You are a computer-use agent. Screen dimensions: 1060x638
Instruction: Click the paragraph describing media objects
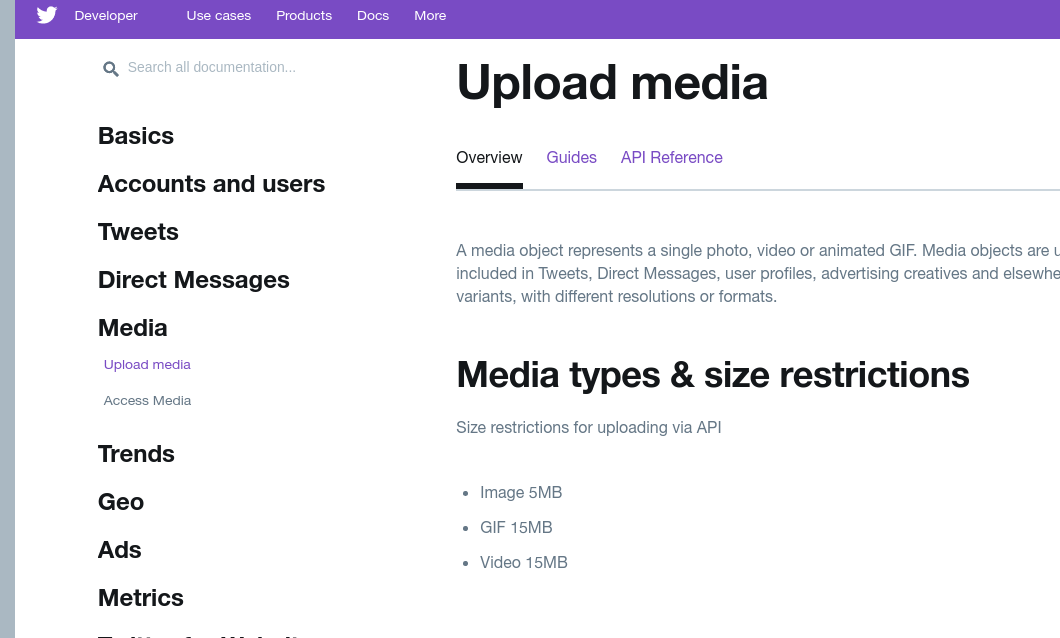click(x=758, y=274)
